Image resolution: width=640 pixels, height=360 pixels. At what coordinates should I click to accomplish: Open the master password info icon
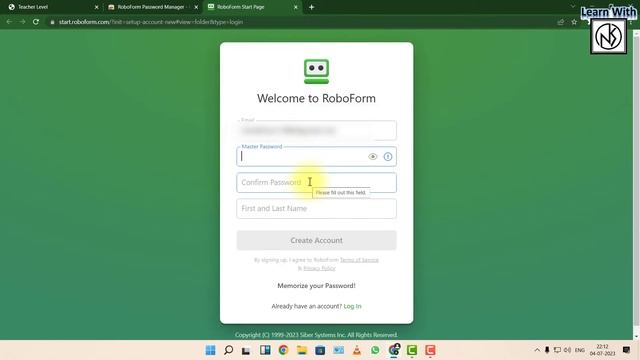(388, 157)
